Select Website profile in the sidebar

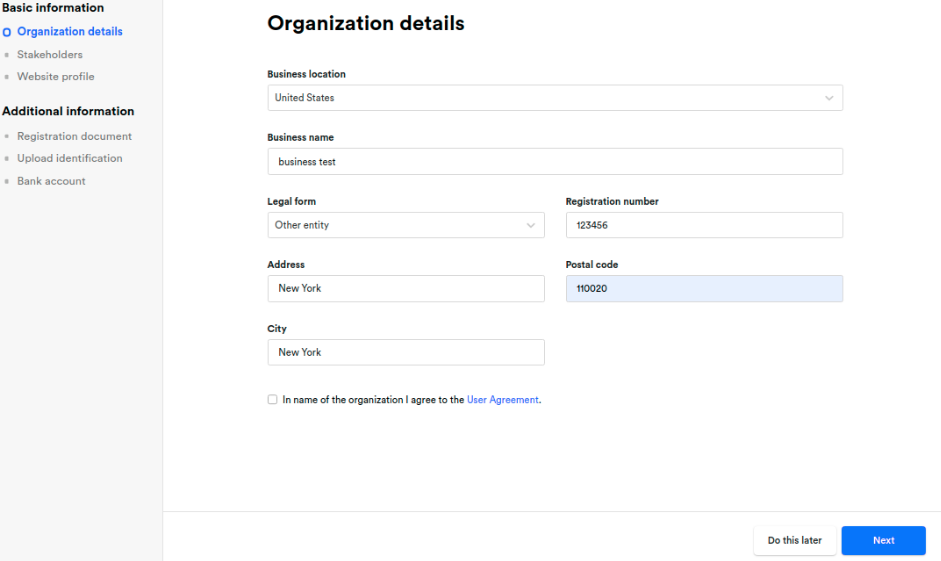pos(55,77)
